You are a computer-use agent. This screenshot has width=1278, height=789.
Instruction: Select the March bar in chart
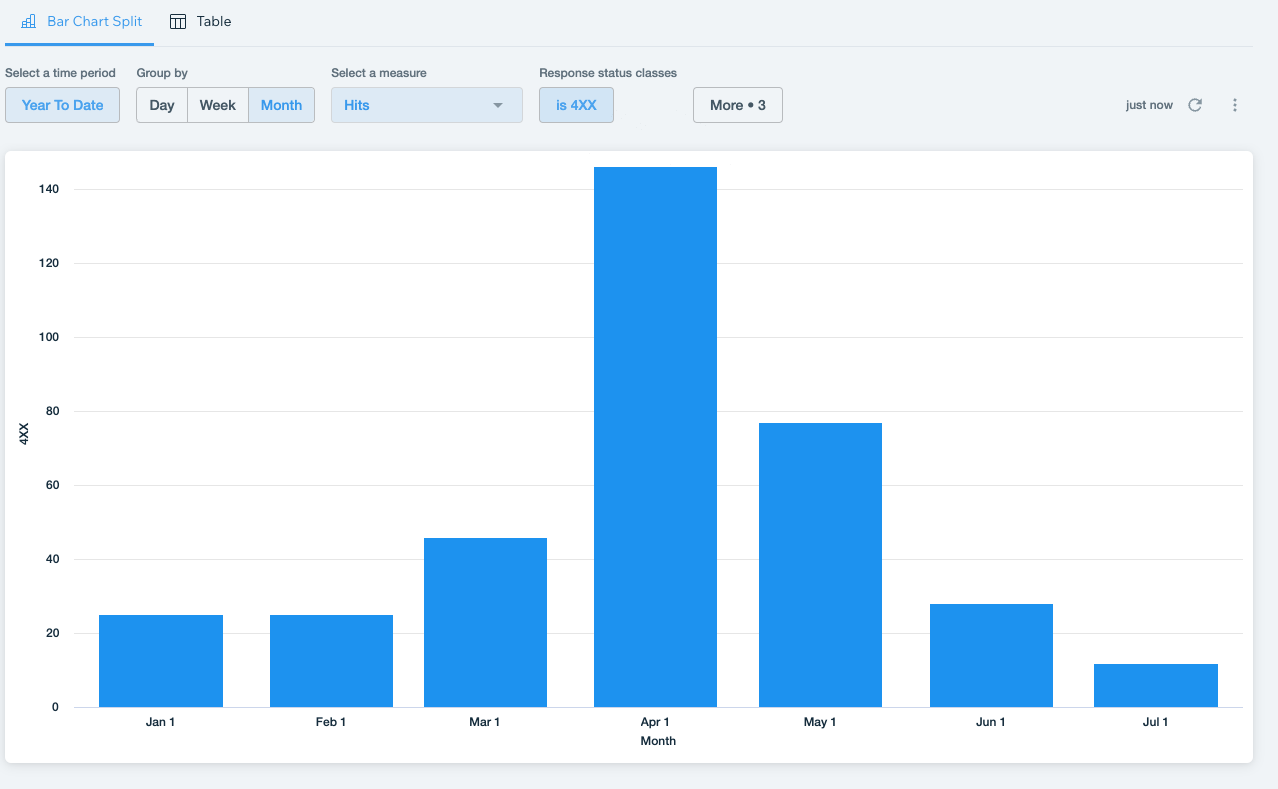[485, 622]
